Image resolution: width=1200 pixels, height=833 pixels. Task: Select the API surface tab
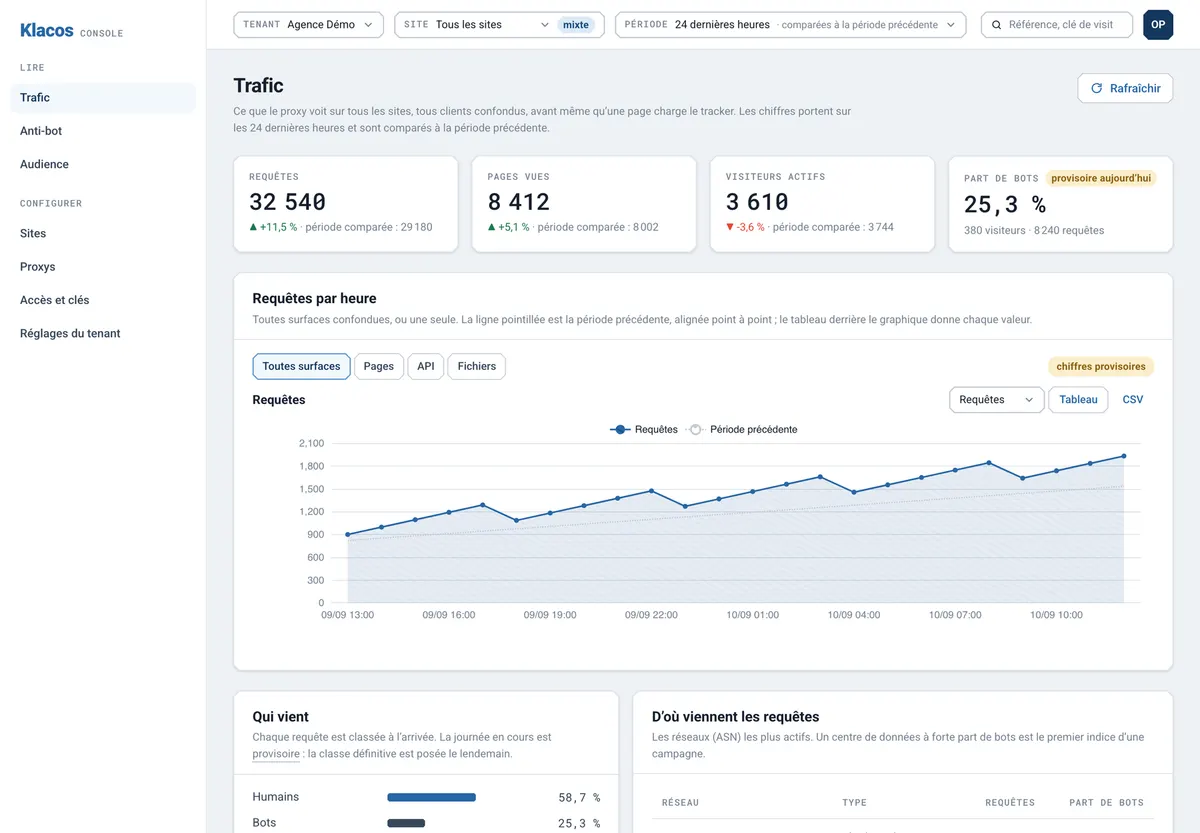(x=426, y=366)
